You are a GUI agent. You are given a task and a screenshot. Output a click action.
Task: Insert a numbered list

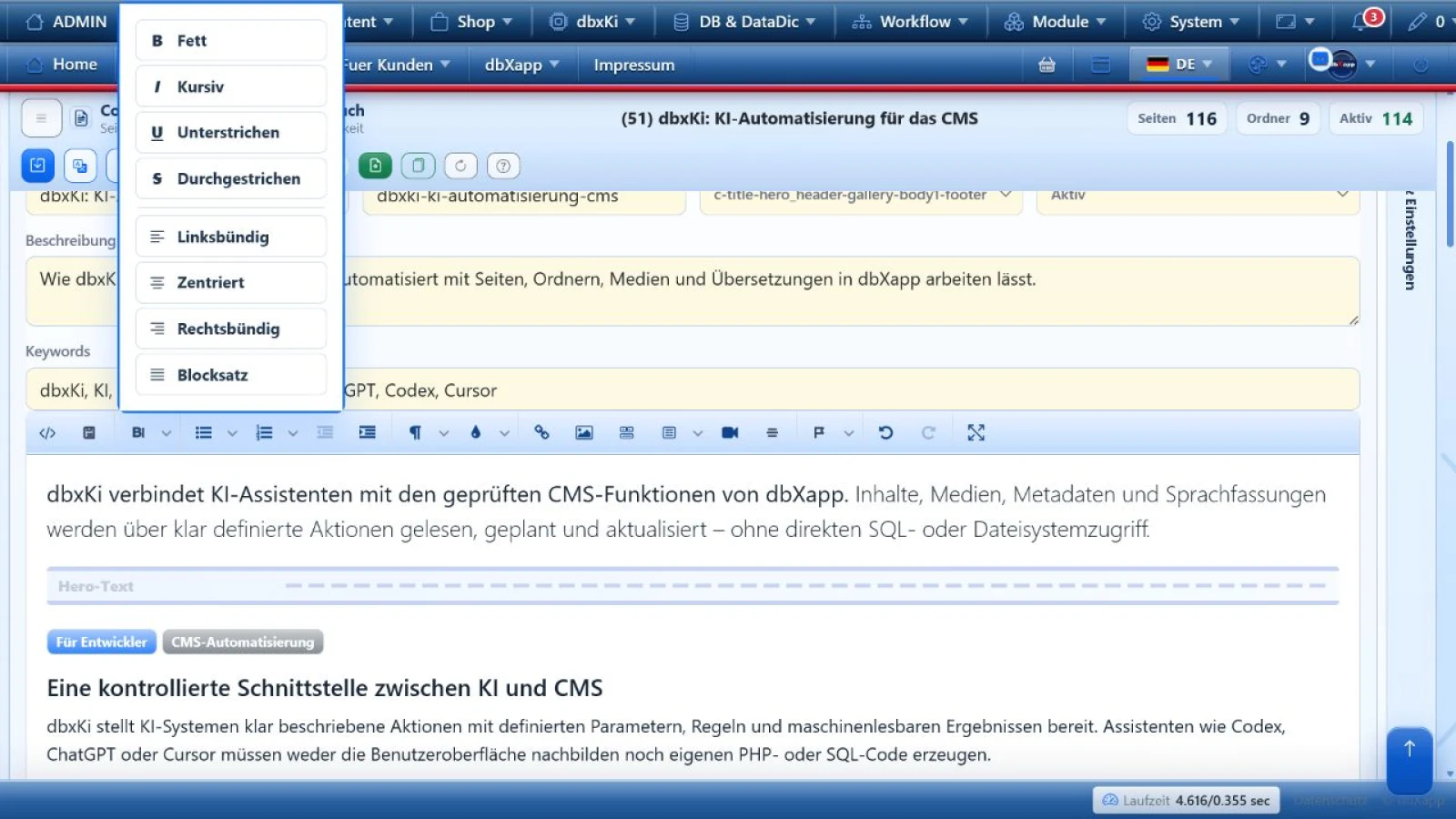(x=265, y=433)
